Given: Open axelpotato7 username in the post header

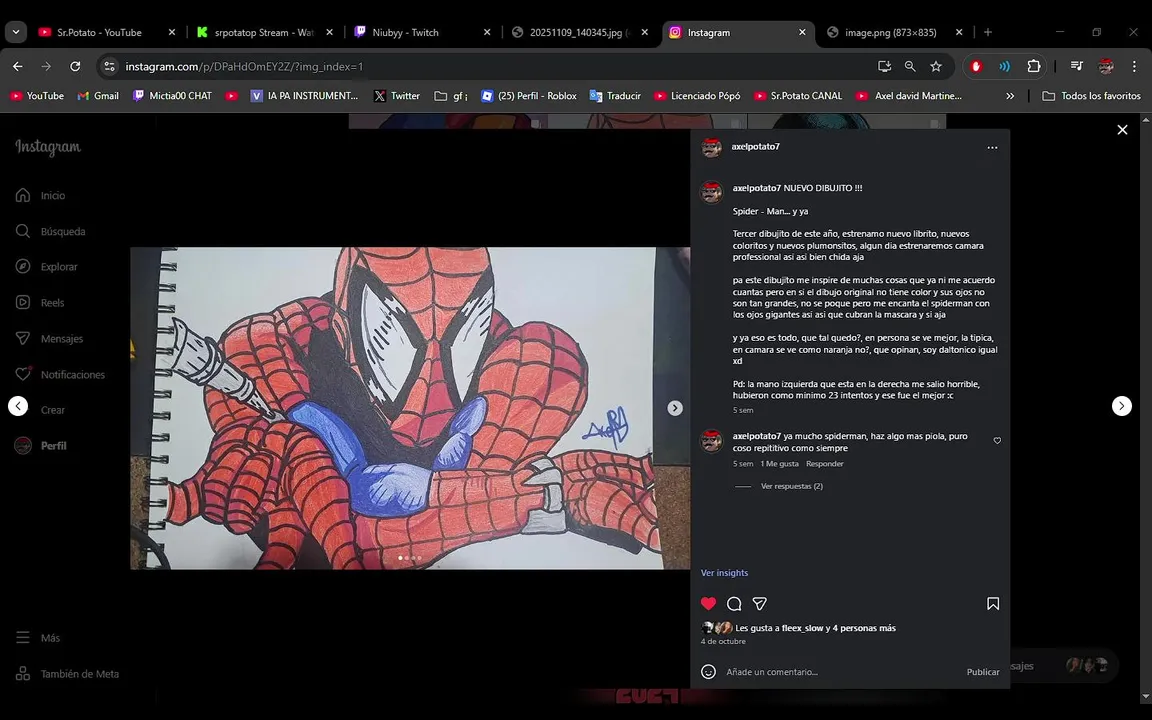Looking at the screenshot, I should pyautogui.click(x=755, y=147).
